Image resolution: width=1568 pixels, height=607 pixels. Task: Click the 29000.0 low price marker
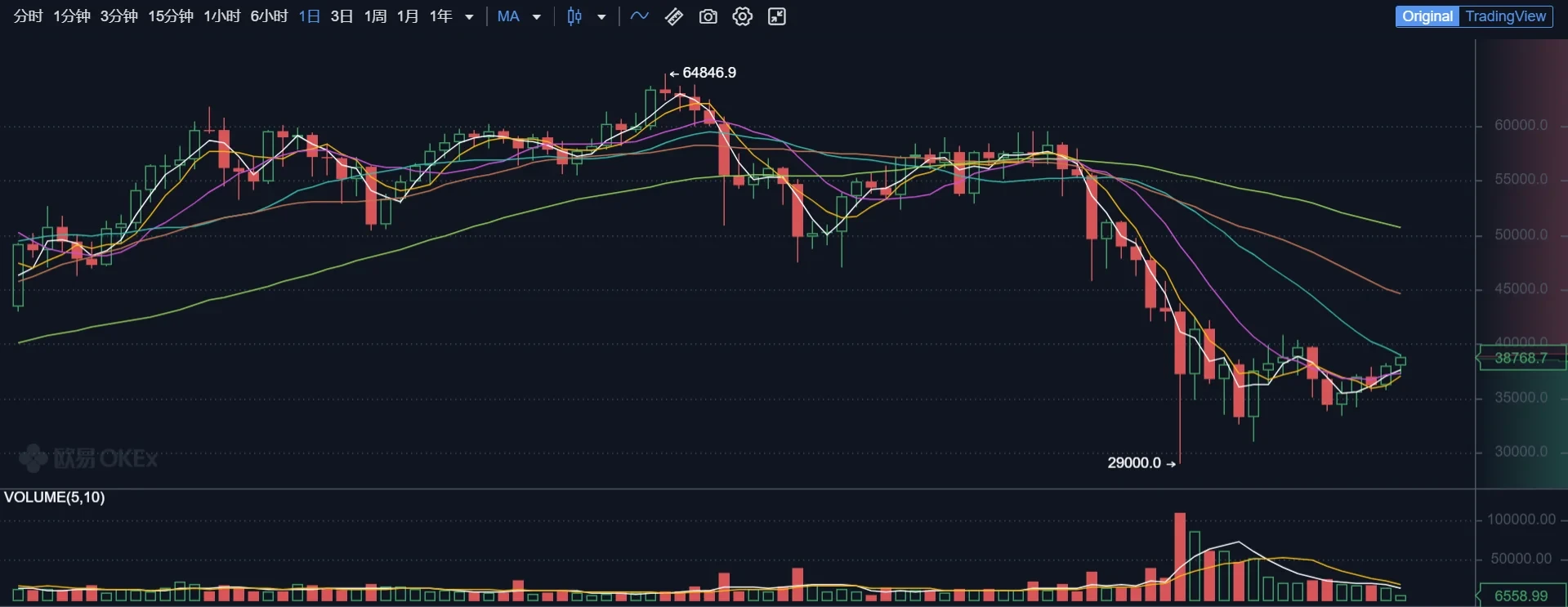[x=1134, y=462]
